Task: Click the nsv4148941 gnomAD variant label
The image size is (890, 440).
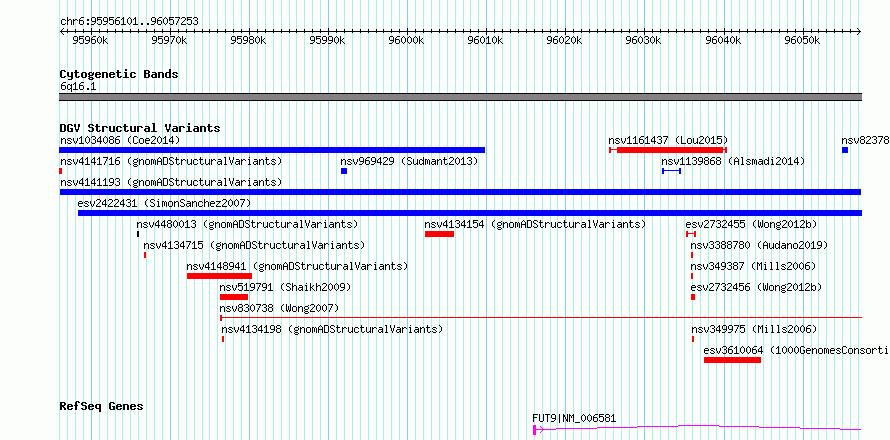Action: coord(297,266)
